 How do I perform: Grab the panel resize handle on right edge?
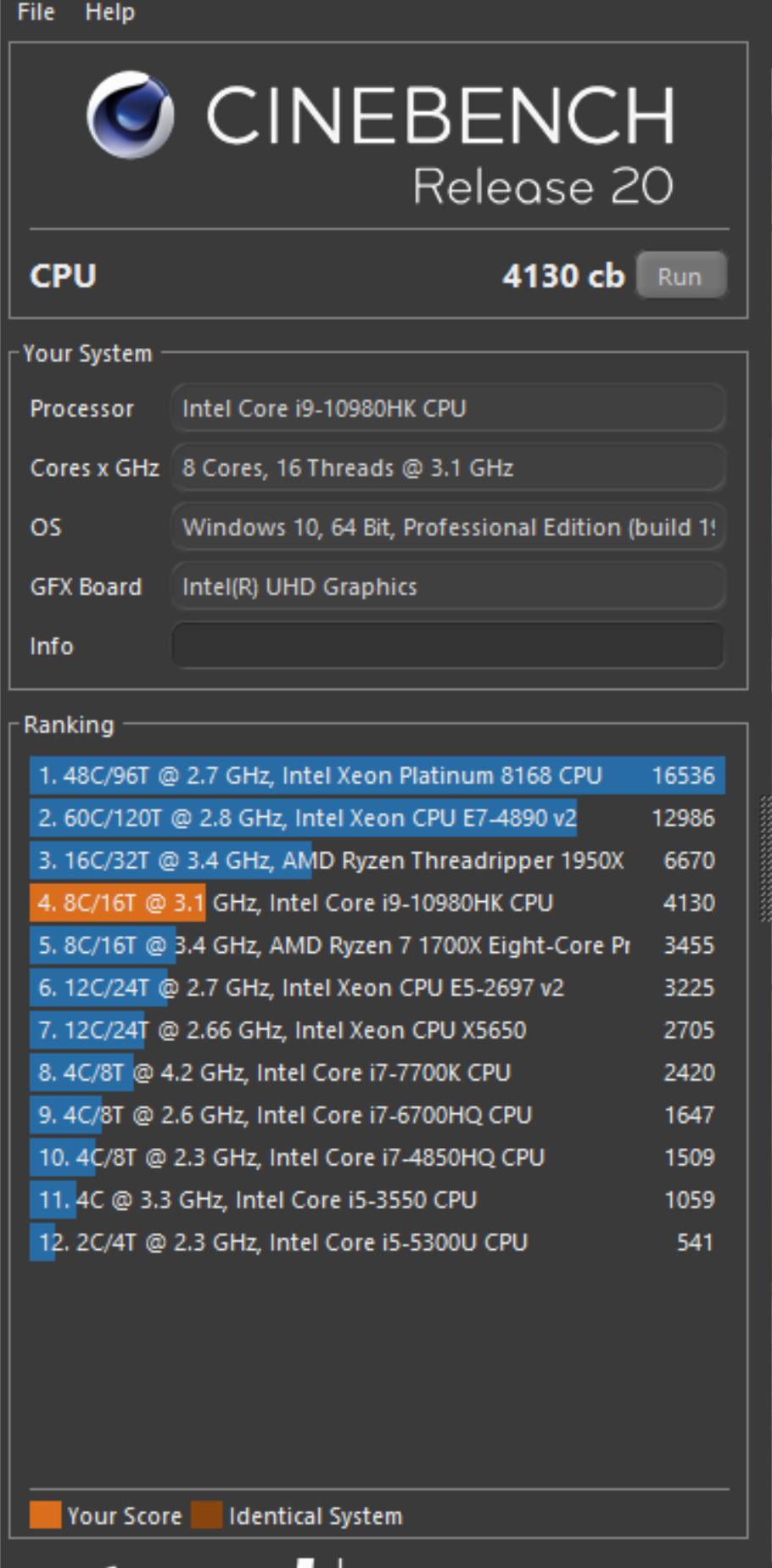tap(765, 857)
